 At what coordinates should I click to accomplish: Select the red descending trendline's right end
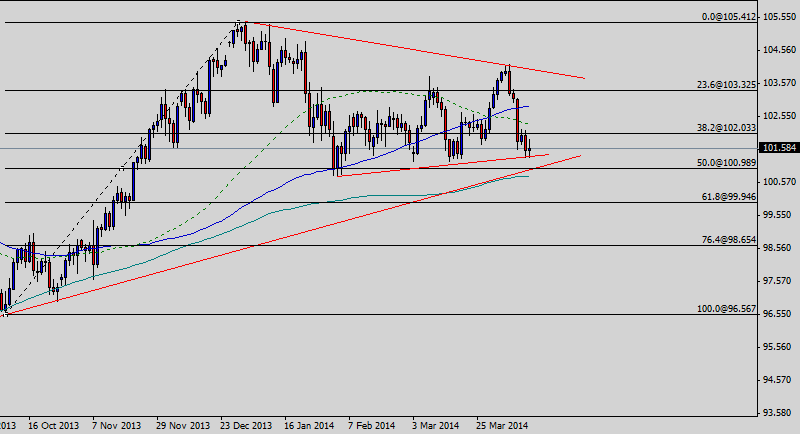[x=583, y=78]
